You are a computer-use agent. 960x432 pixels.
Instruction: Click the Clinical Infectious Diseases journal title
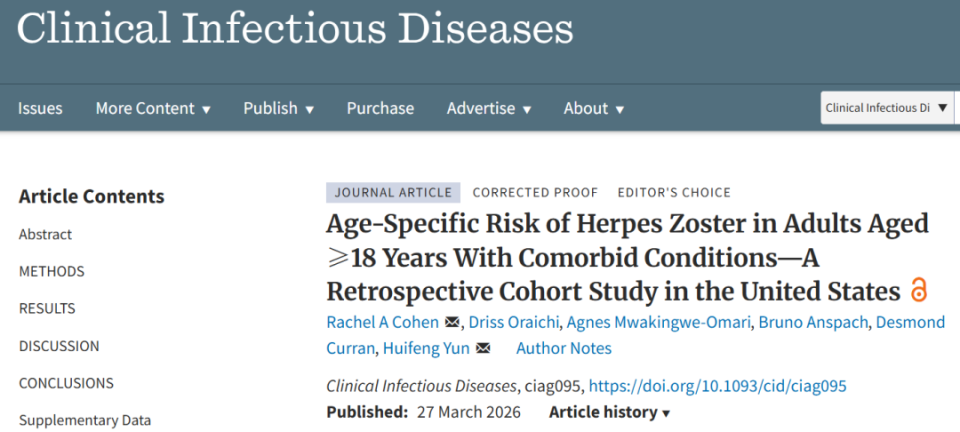(x=295, y=29)
